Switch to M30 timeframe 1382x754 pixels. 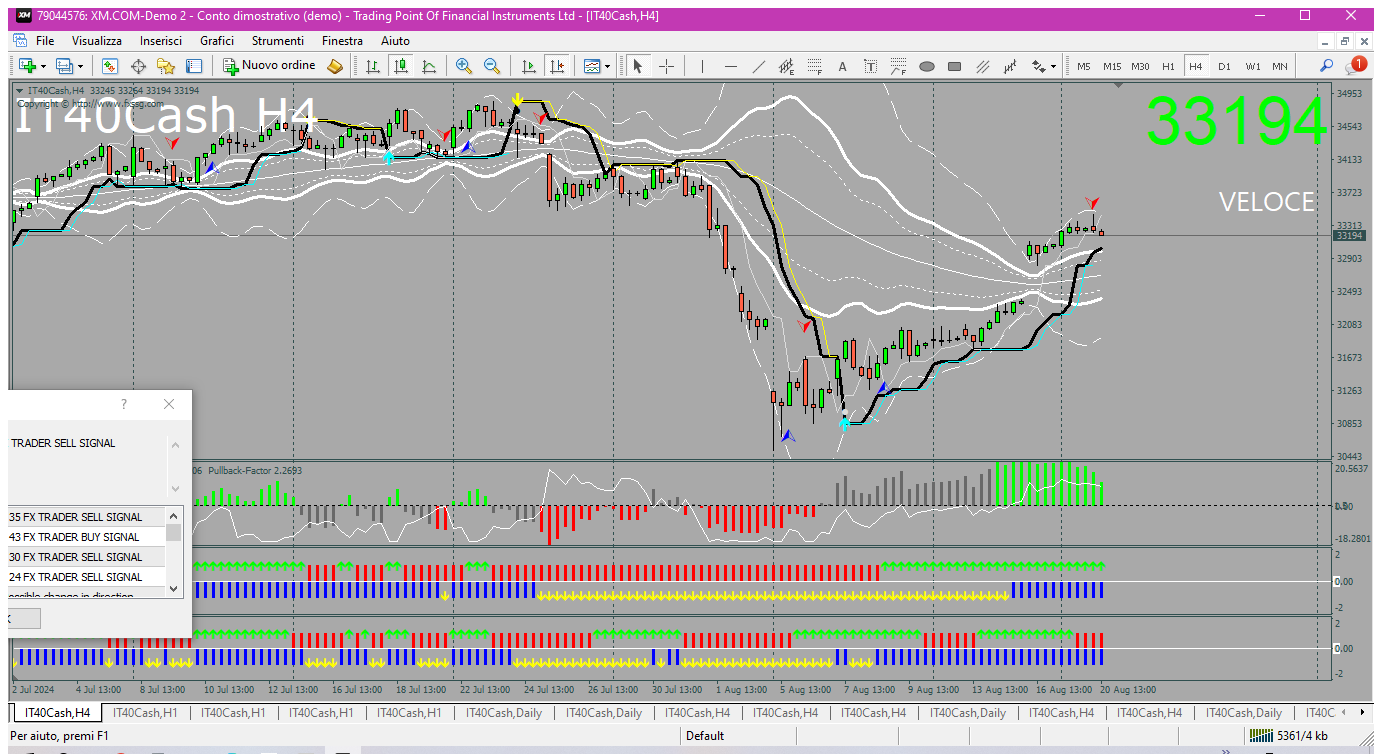(x=1140, y=66)
